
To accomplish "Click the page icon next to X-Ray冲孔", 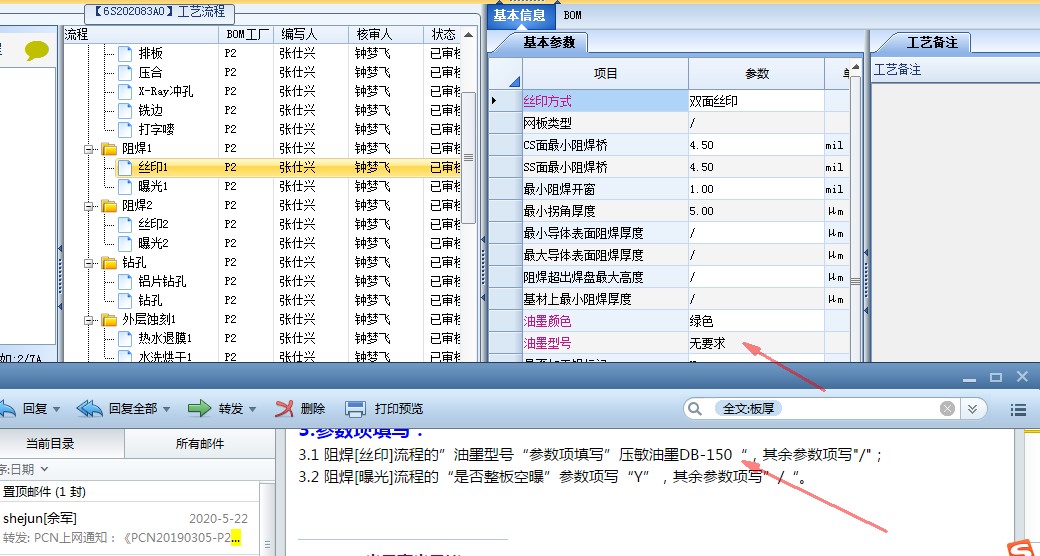I will click(125, 92).
